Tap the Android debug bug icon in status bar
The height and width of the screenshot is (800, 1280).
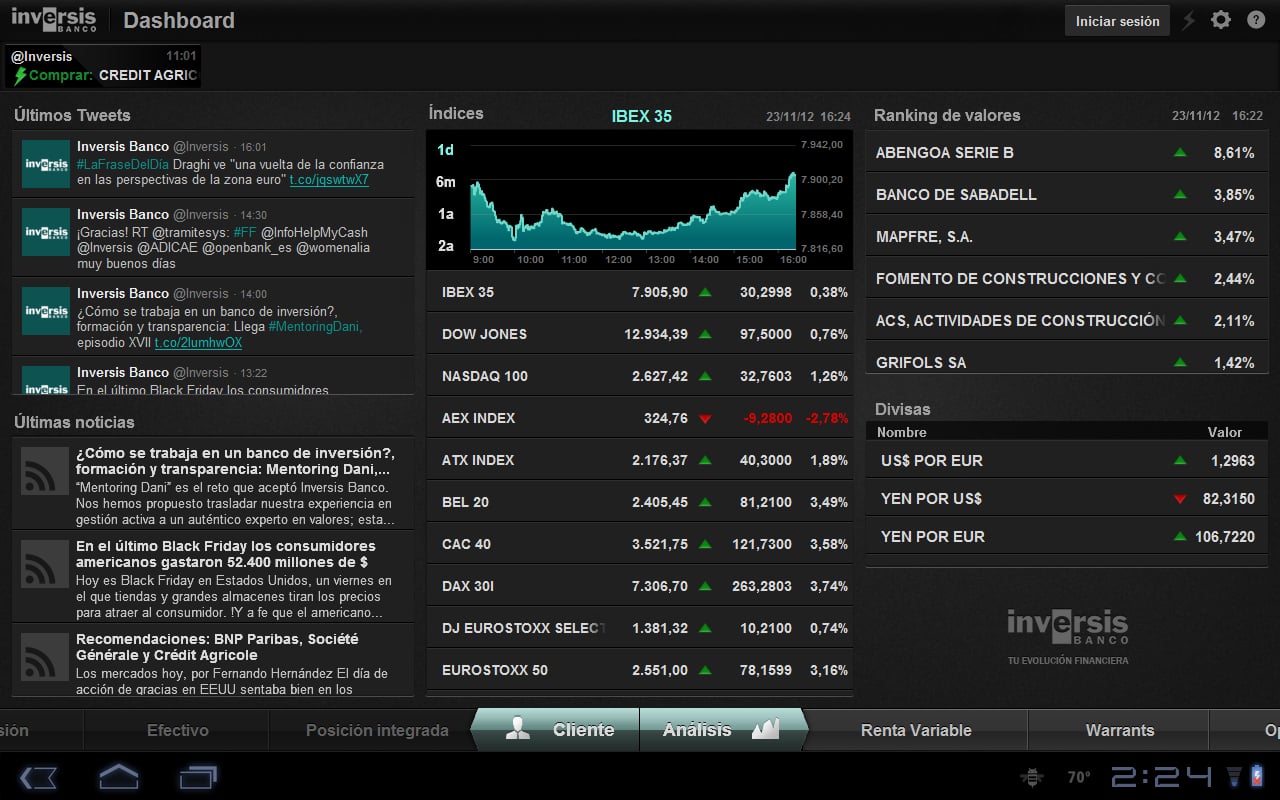(1030, 776)
